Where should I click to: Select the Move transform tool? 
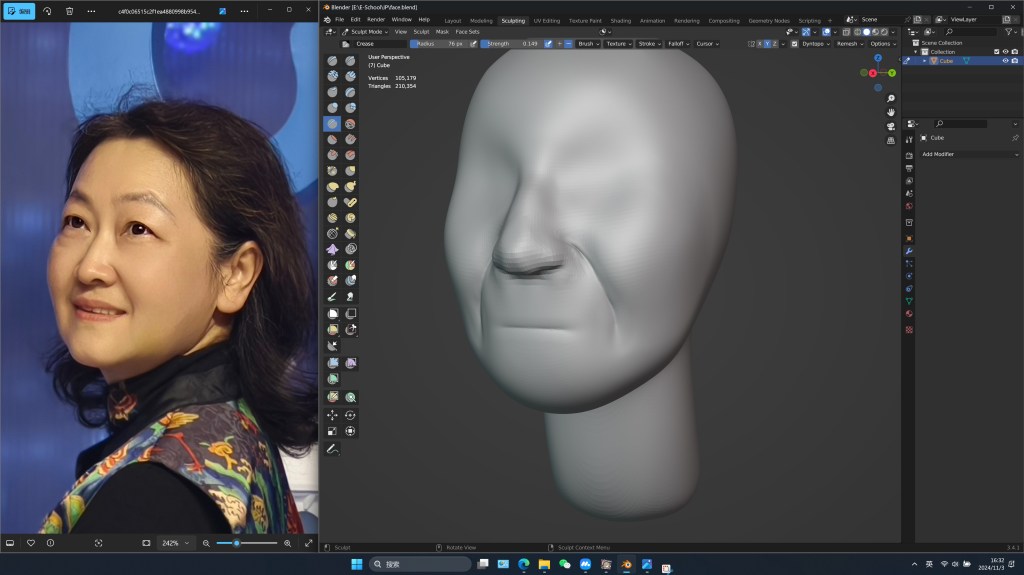point(332,414)
